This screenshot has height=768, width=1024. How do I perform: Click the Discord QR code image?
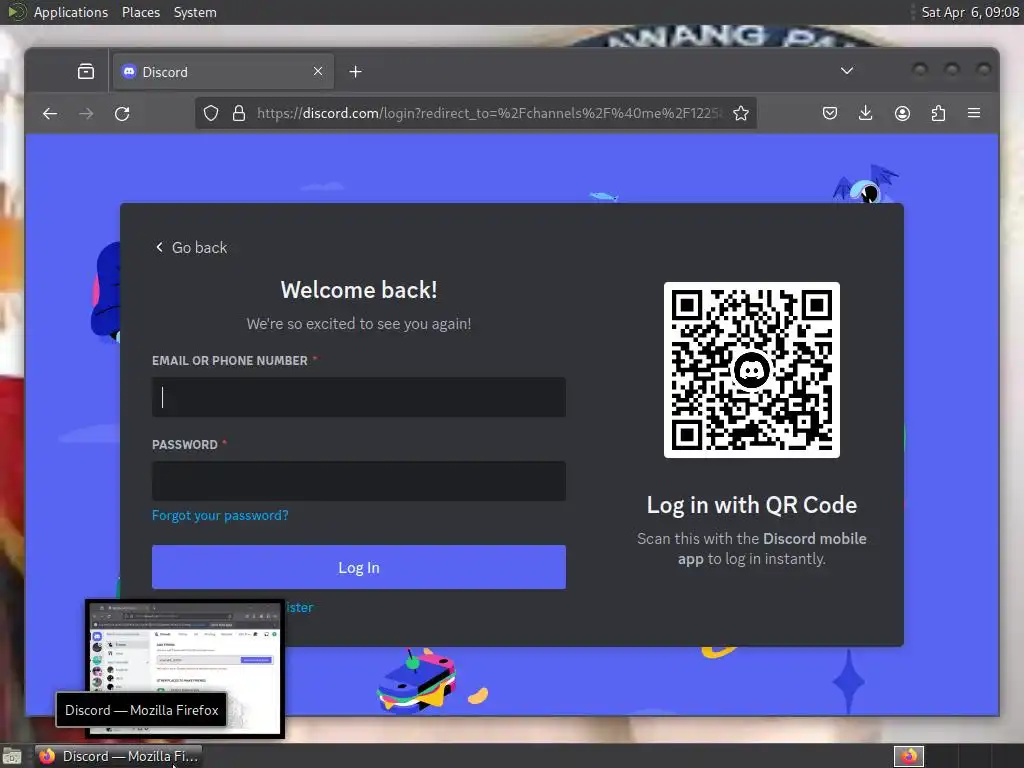tap(752, 370)
